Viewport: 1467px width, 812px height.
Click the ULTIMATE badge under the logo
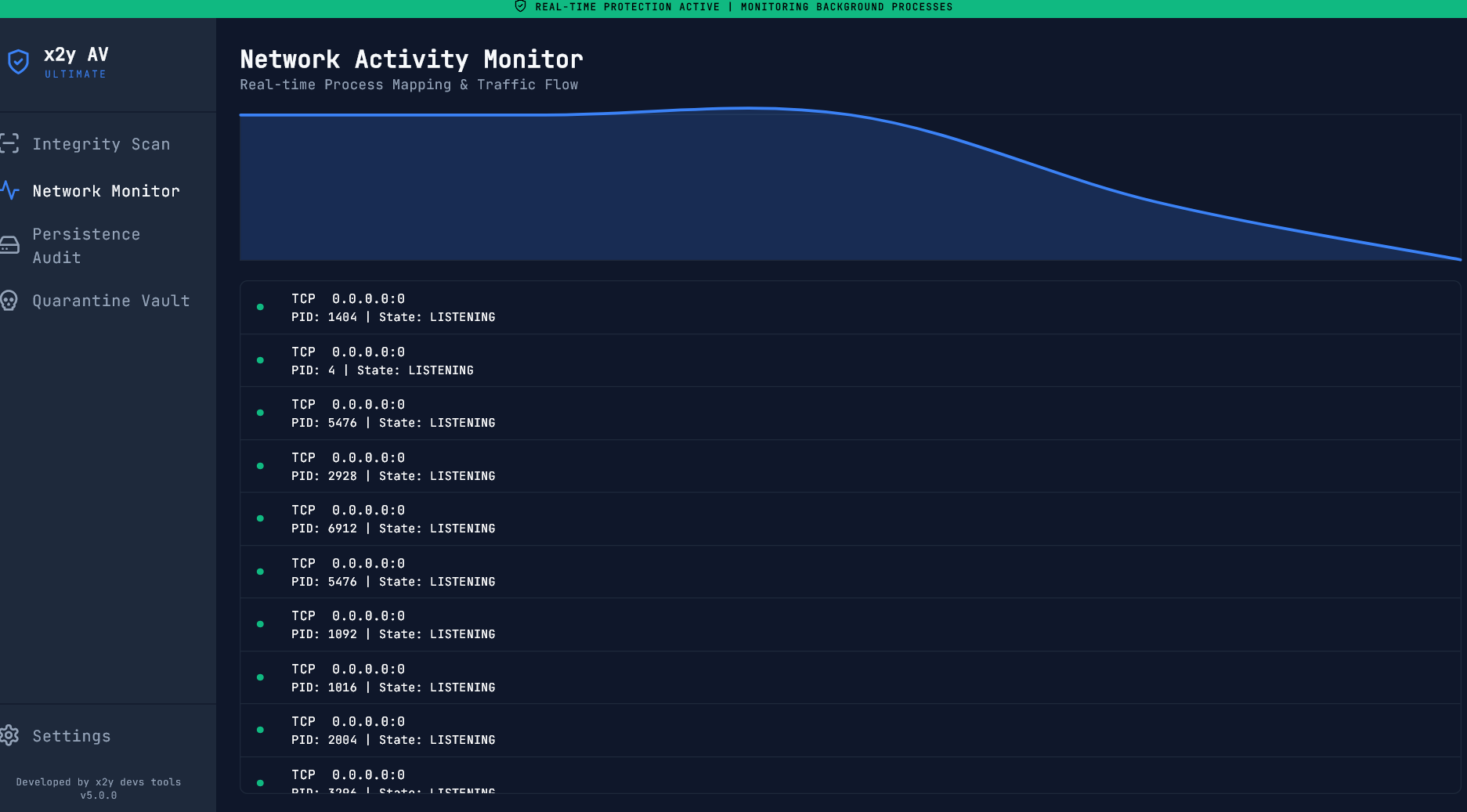tap(76, 74)
